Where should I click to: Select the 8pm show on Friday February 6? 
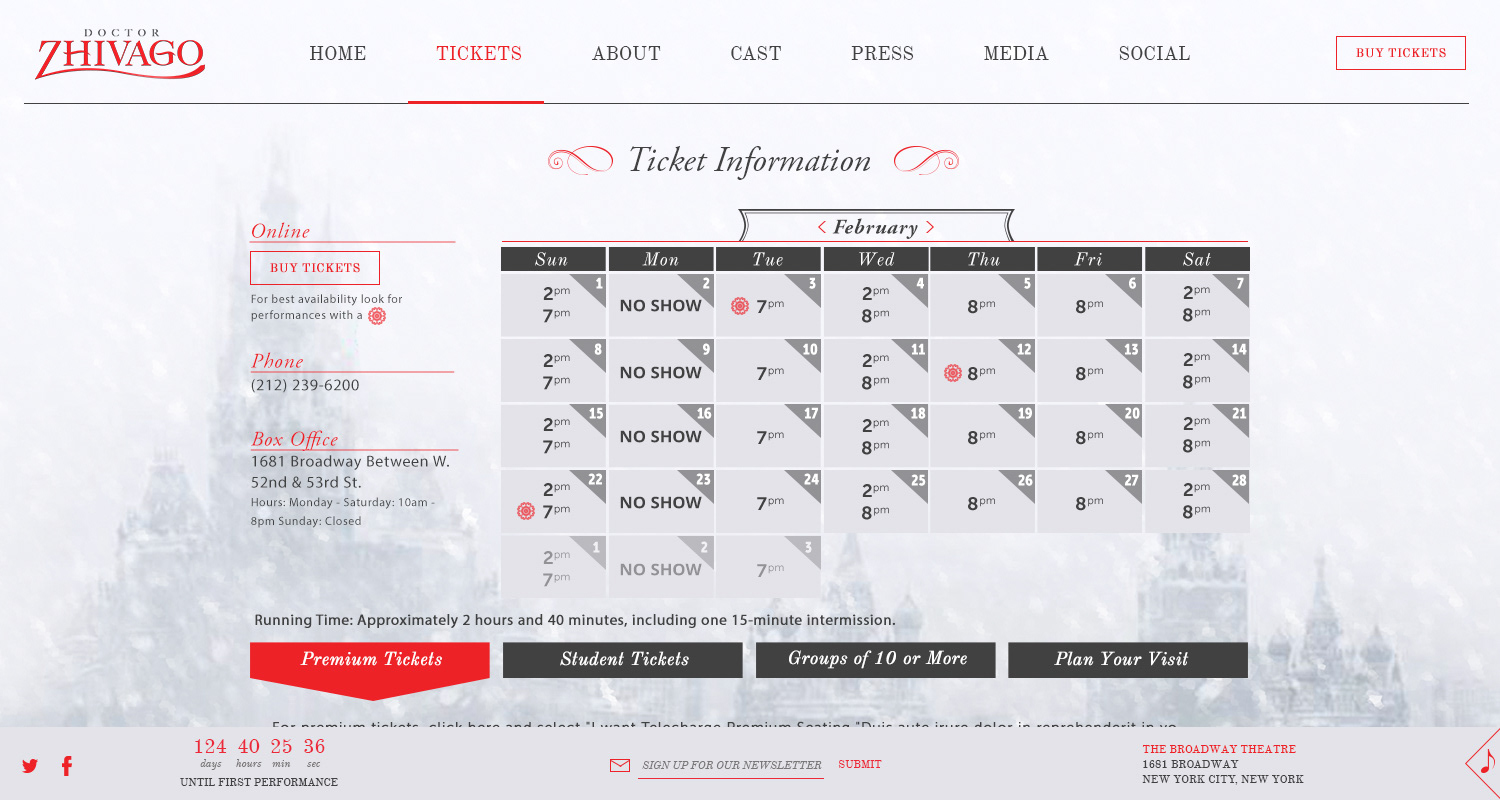tap(1089, 306)
